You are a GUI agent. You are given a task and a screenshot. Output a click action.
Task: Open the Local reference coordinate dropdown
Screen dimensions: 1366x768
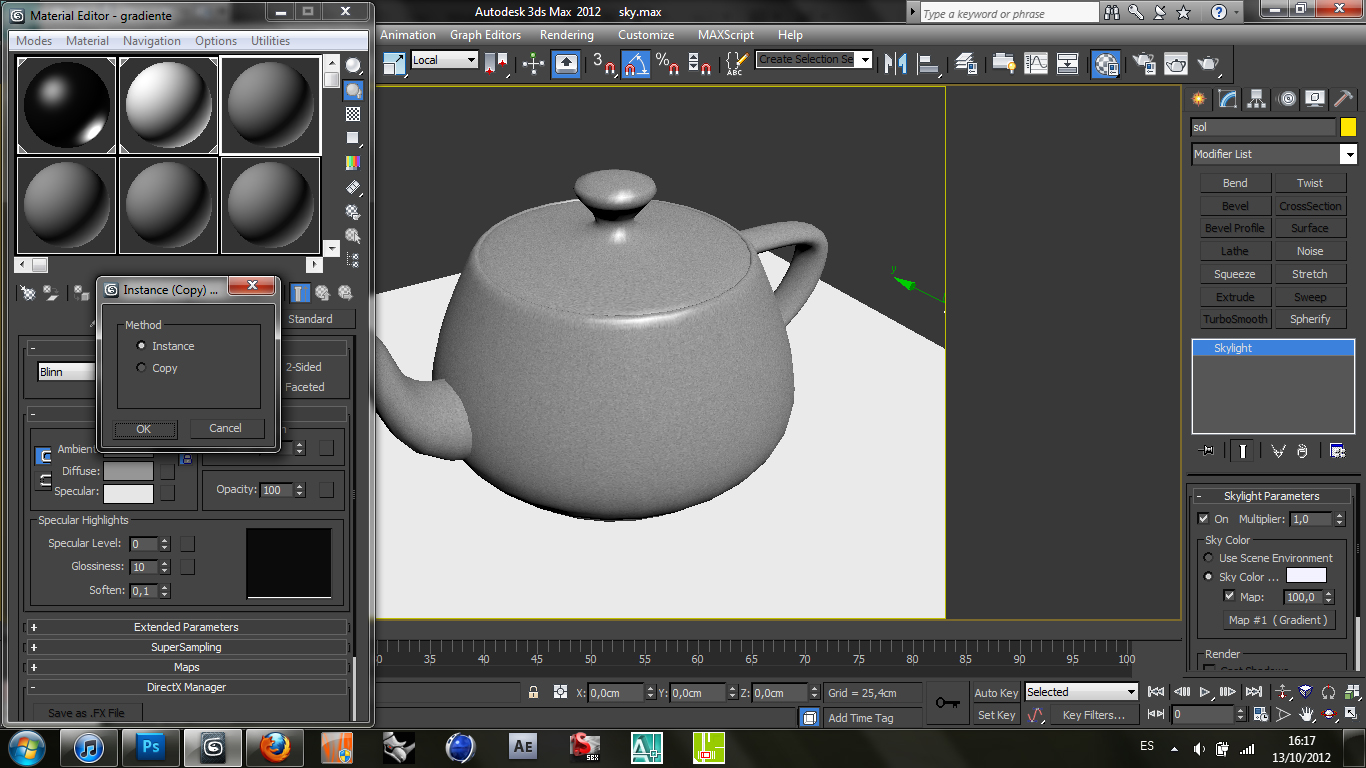(x=445, y=60)
